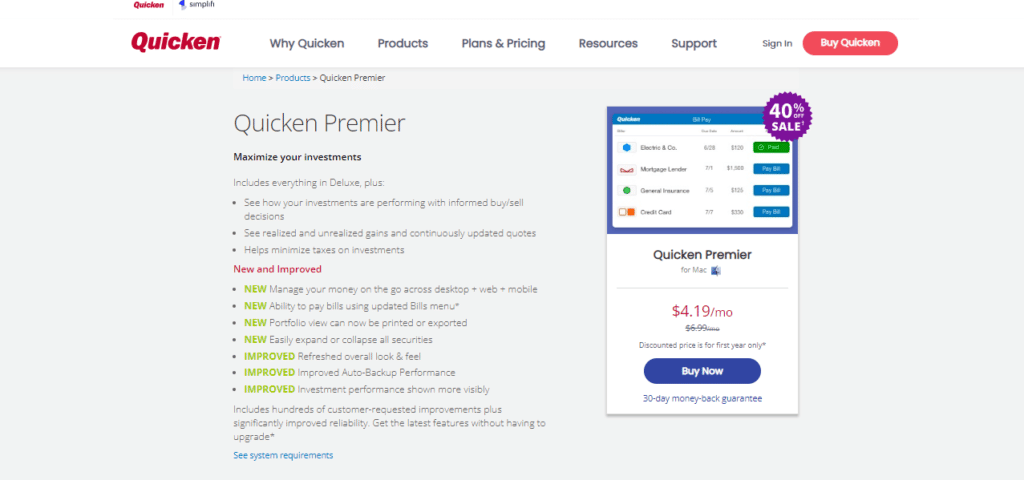Go to Home breadcrumb link
Viewport: 1024px width, 480px height.
click(254, 78)
